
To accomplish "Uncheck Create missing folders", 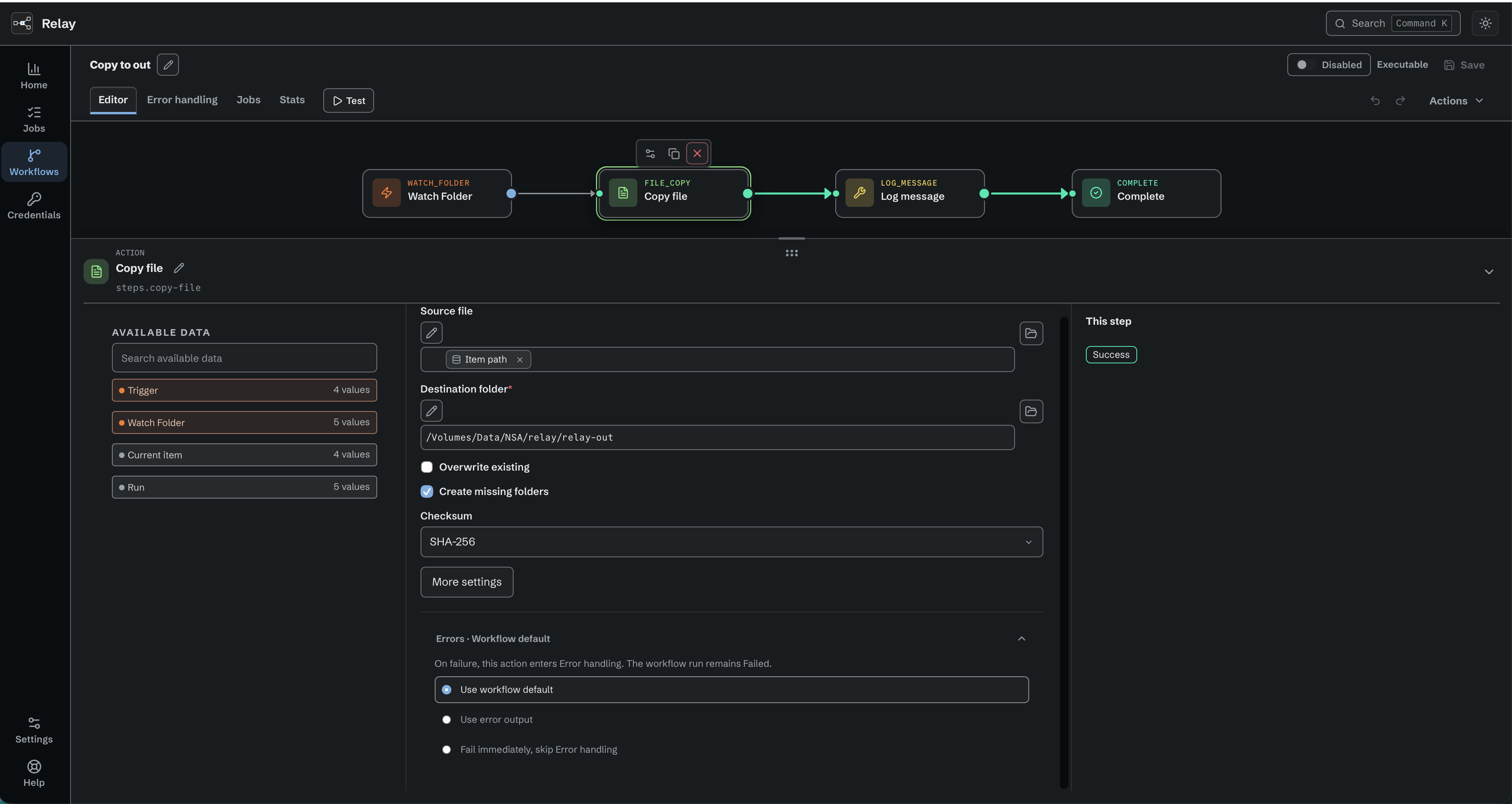I will [427, 492].
